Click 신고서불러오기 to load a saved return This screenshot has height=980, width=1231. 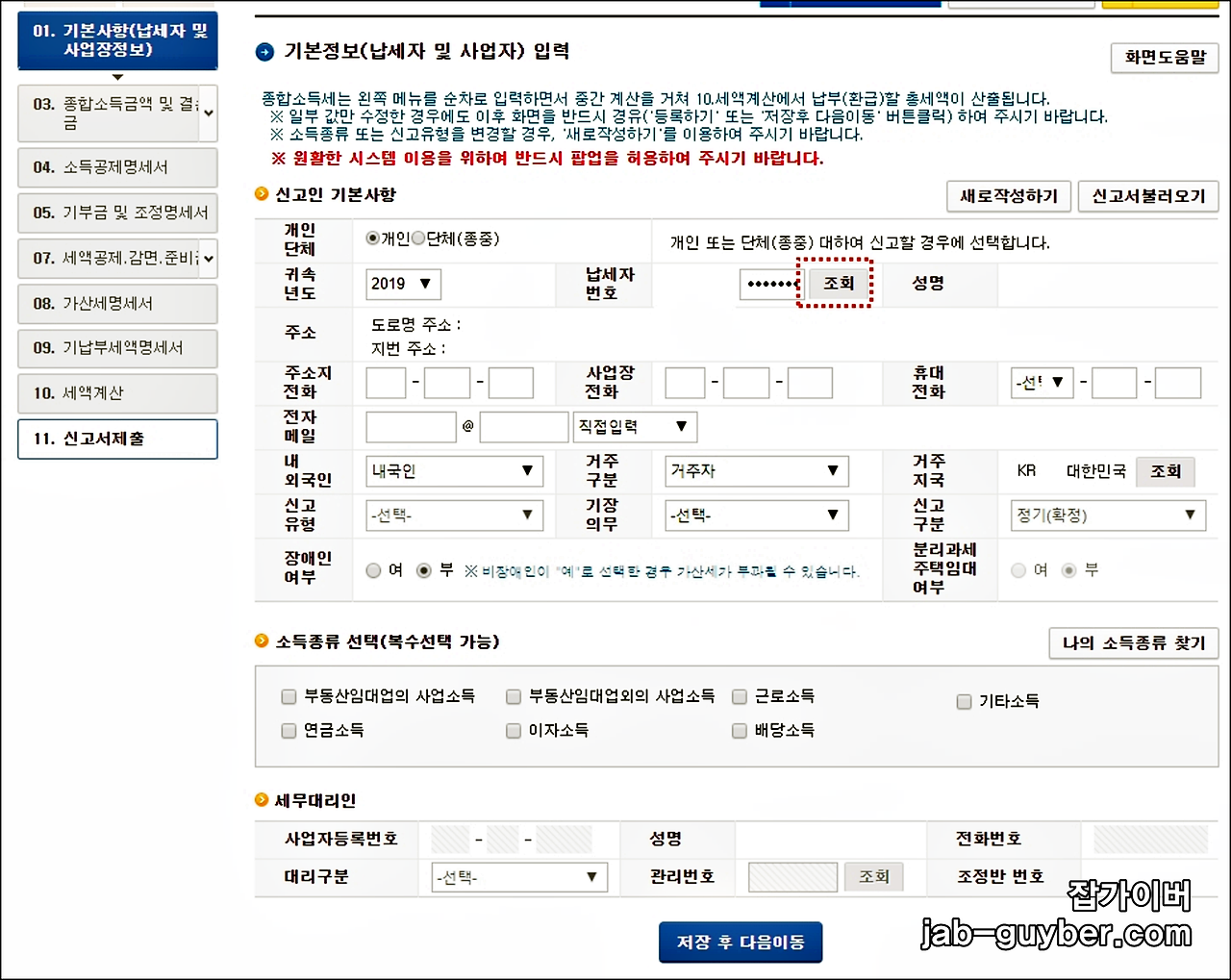[x=1147, y=196]
